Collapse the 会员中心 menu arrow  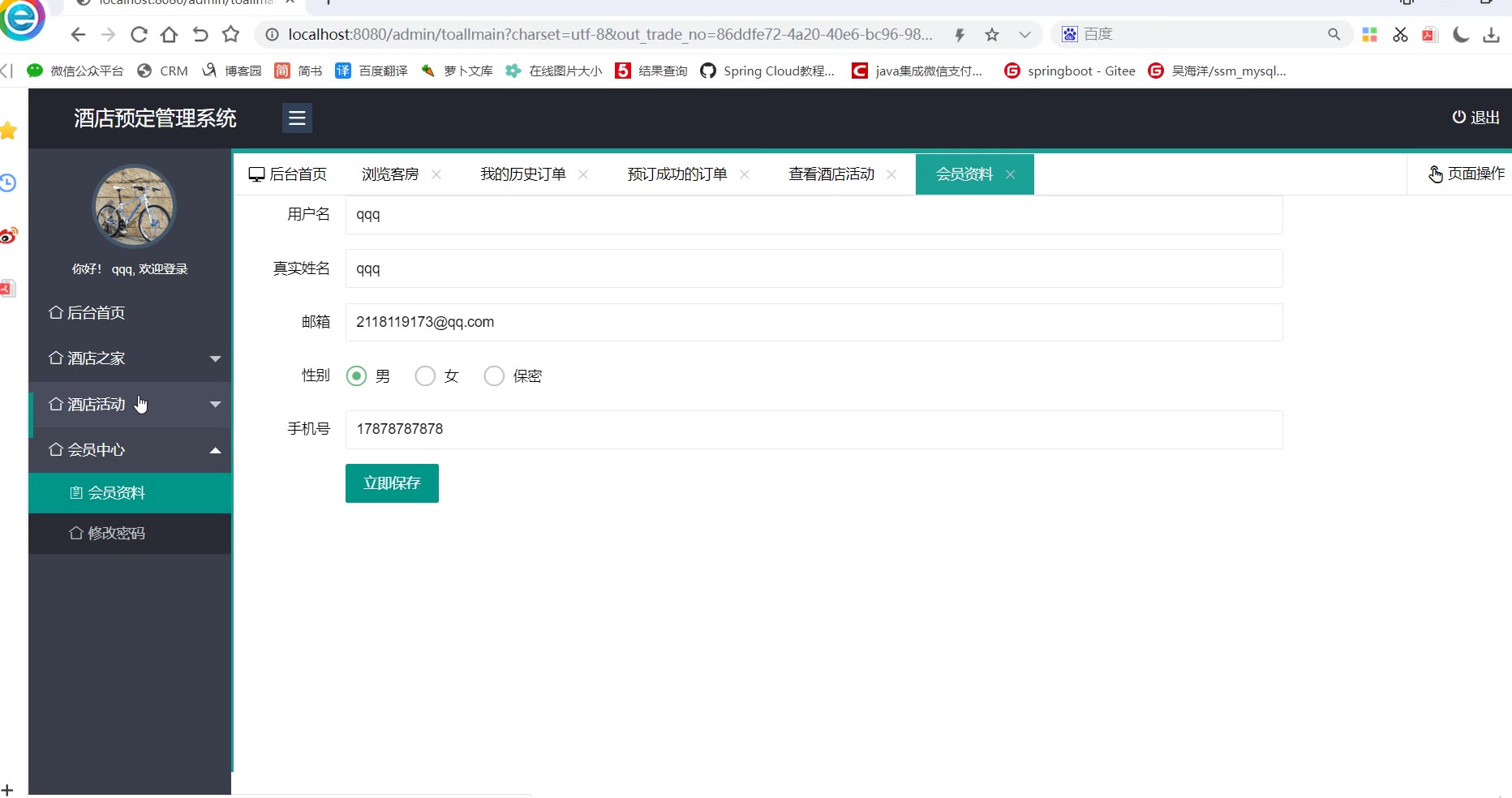(x=215, y=450)
